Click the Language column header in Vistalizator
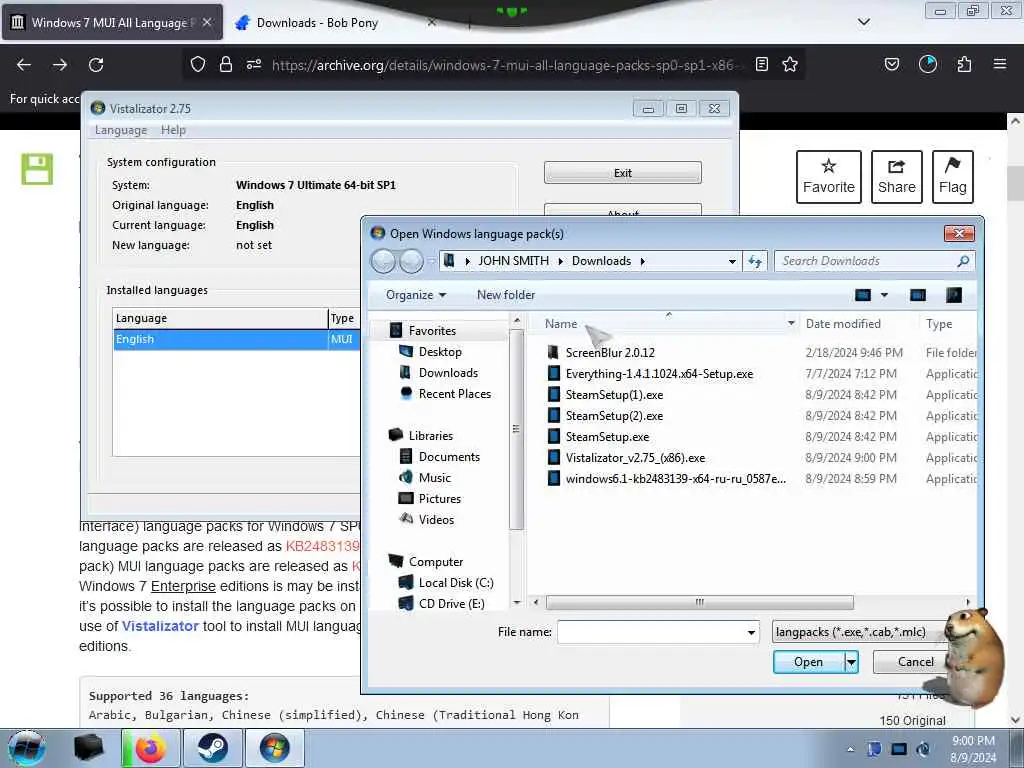Viewport: 1024px width, 768px height. click(220, 318)
